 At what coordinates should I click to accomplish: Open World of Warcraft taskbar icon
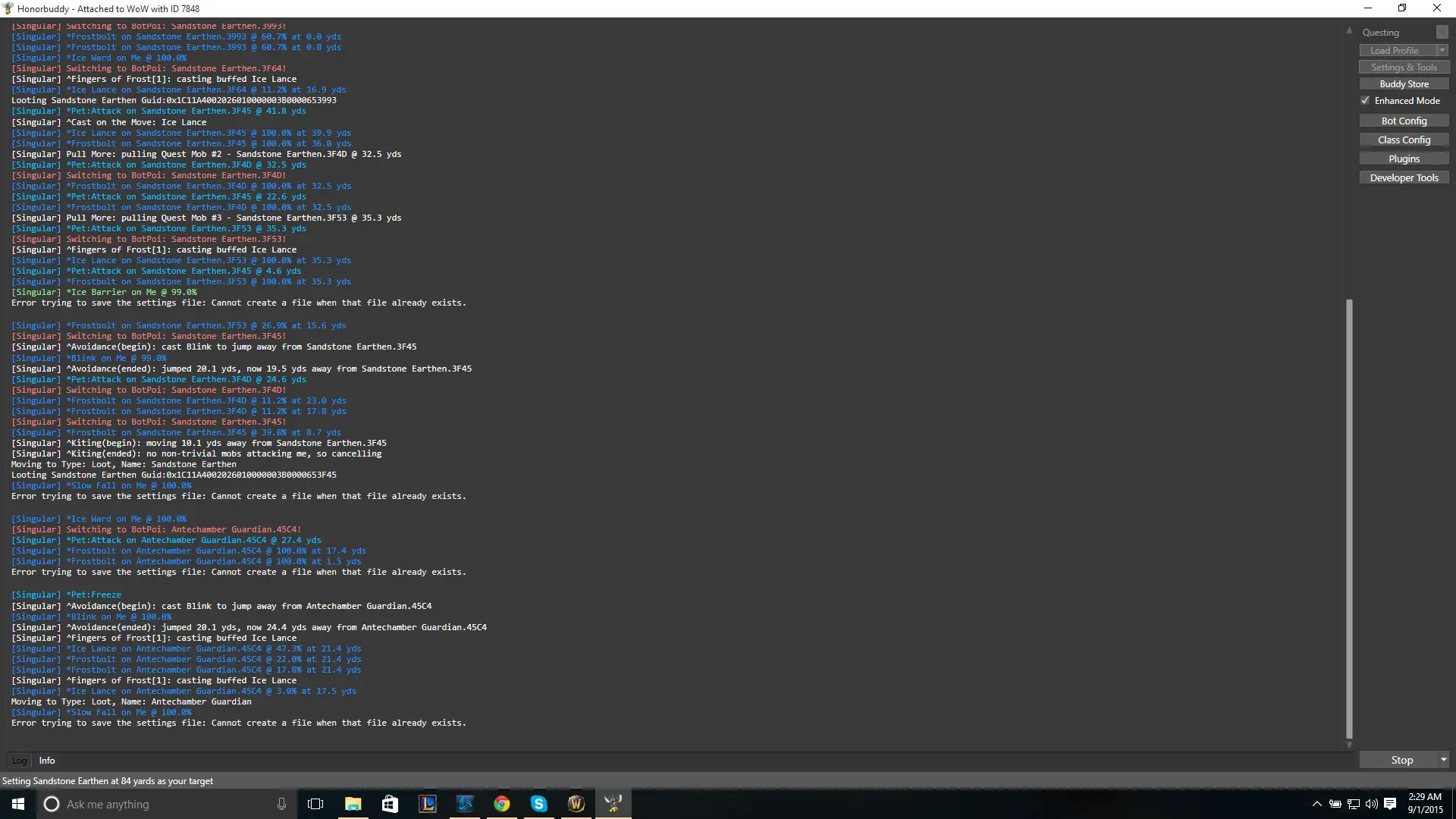pyautogui.click(x=576, y=804)
